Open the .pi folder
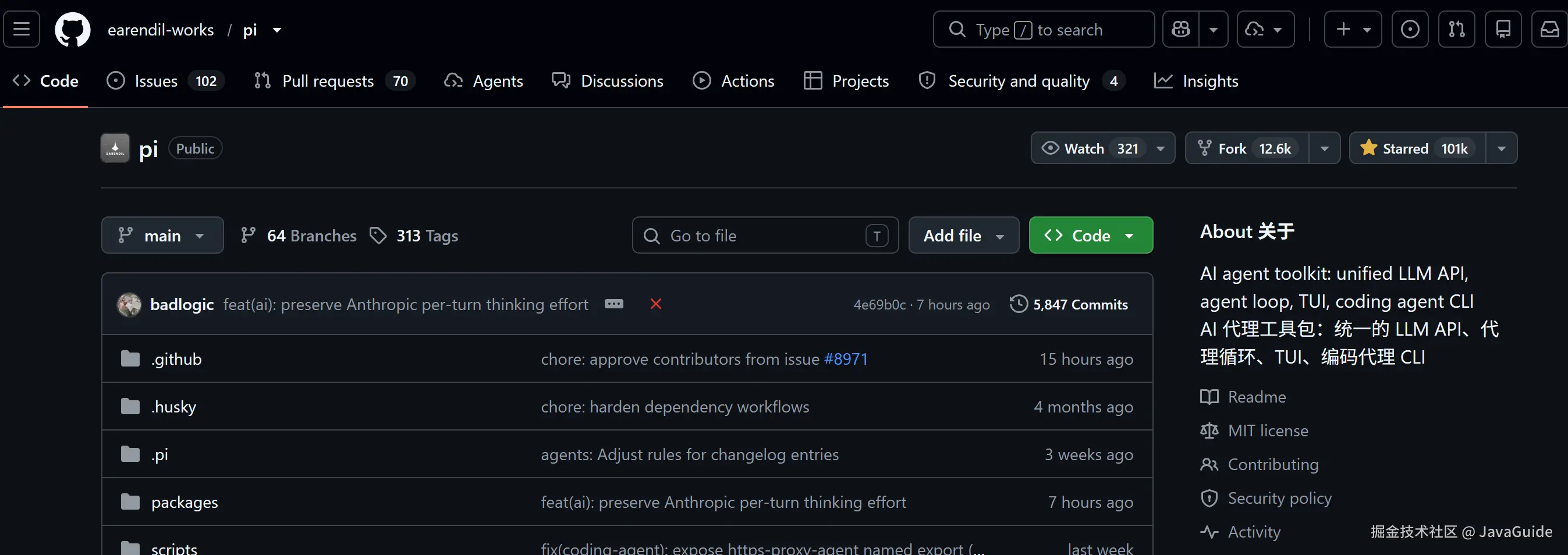1568x555 pixels. tap(159, 454)
